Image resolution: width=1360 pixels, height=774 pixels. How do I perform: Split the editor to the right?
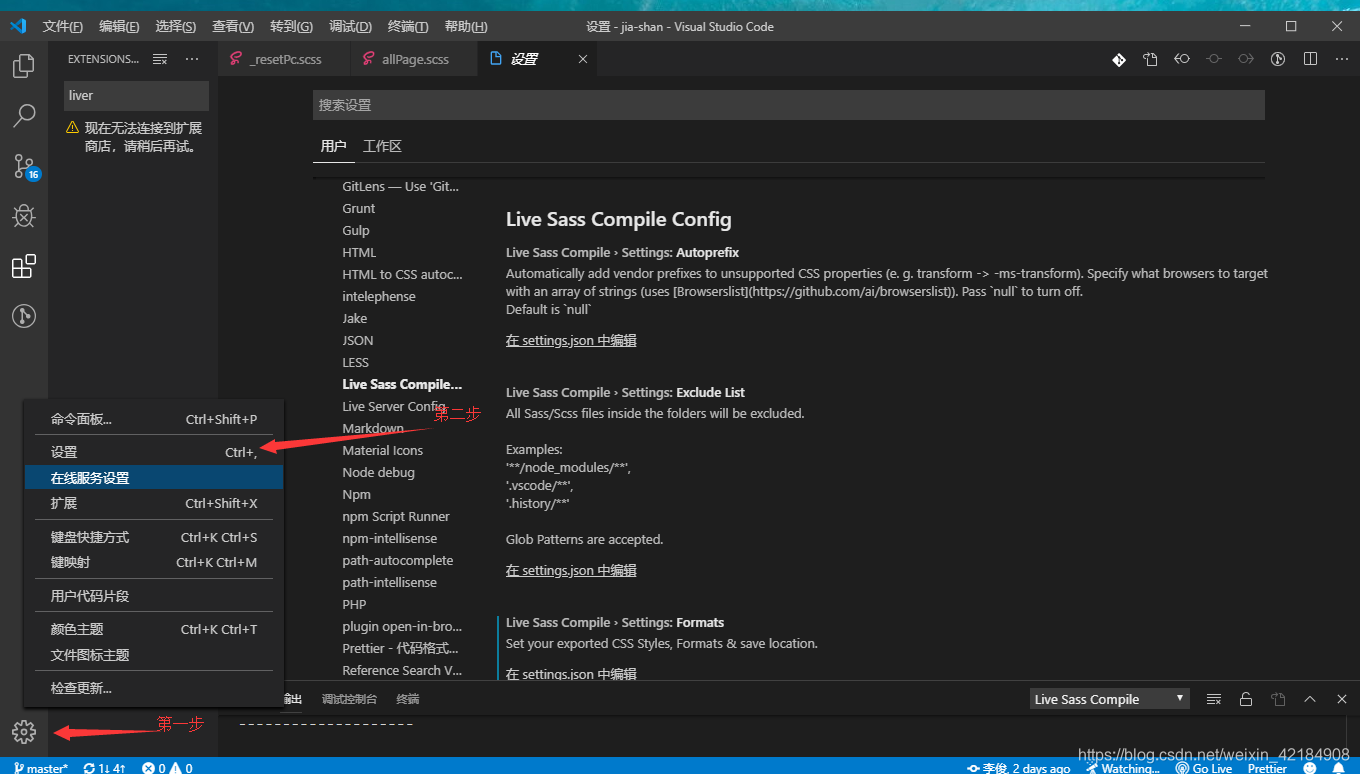(x=1310, y=59)
